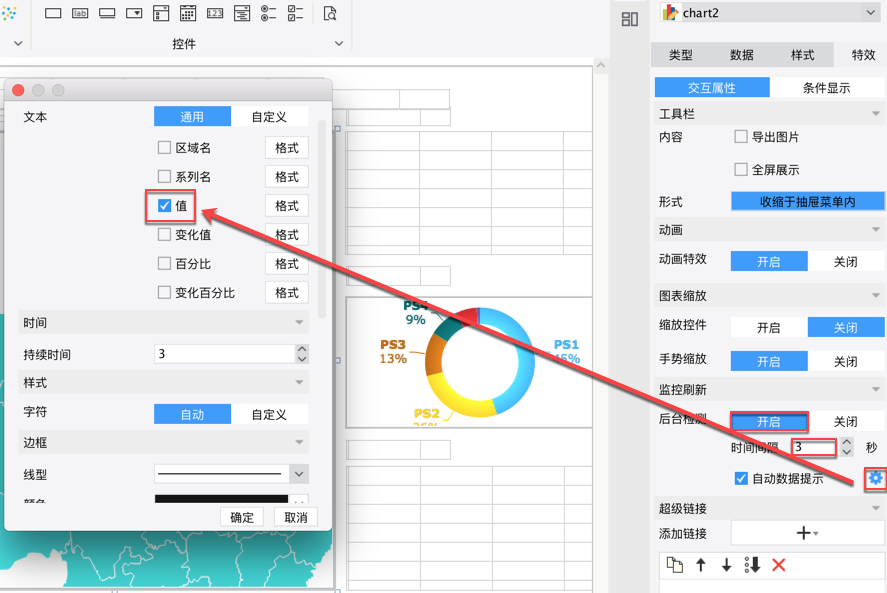Collapse the 样式 section in dialog
This screenshot has height=593, width=887.
pyautogui.click(x=299, y=382)
